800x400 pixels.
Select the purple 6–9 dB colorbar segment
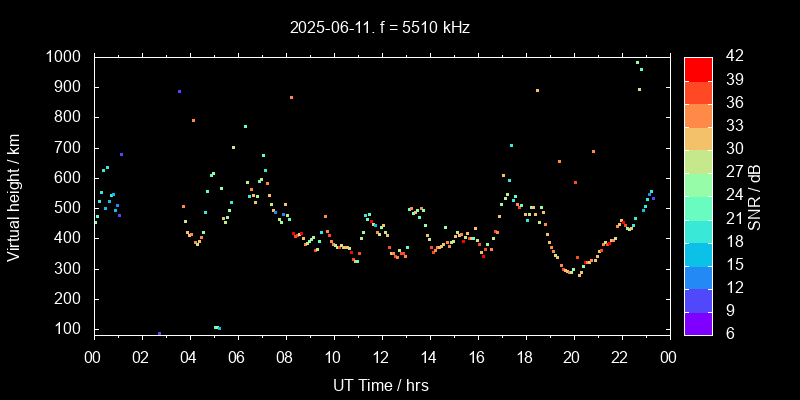point(698,323)
